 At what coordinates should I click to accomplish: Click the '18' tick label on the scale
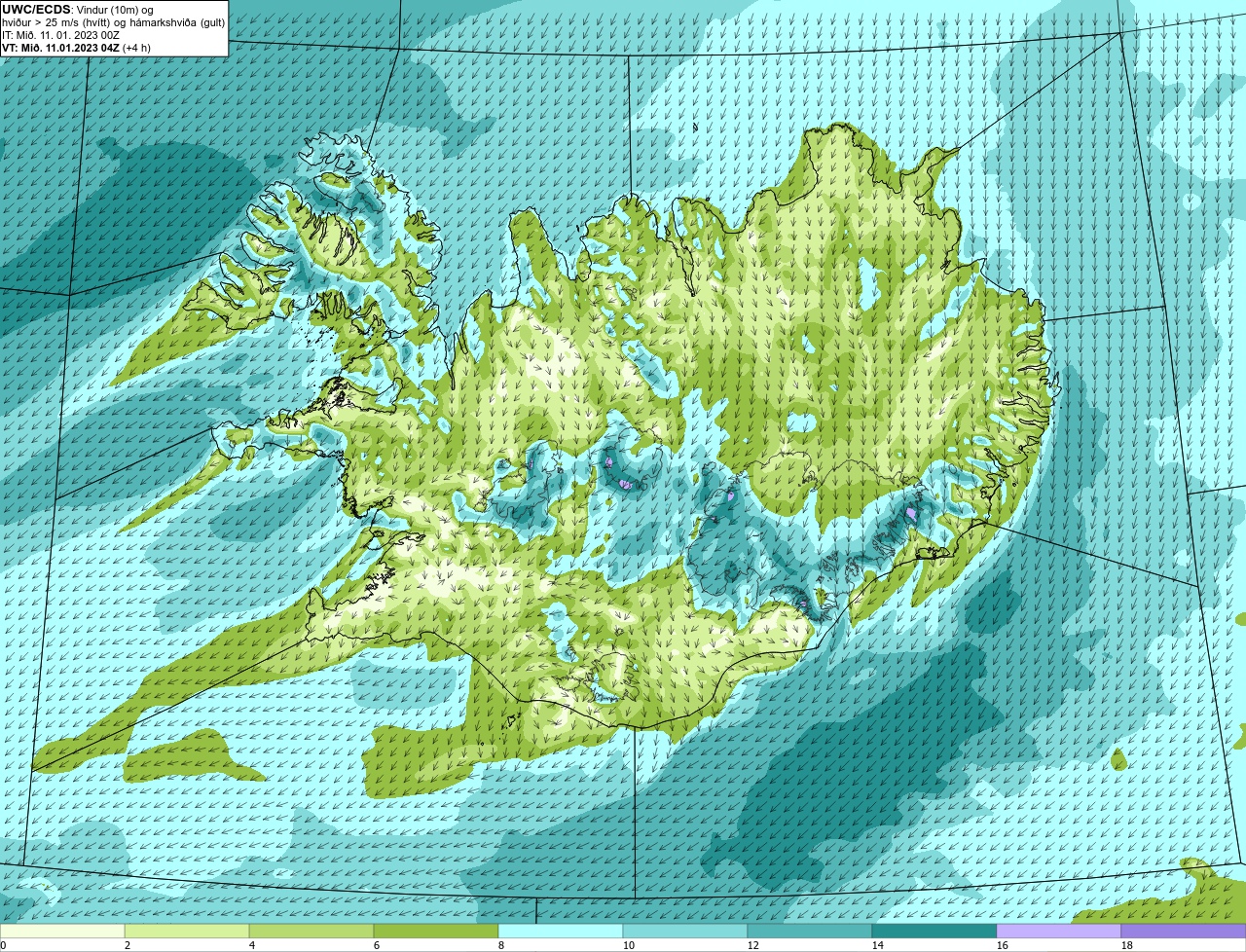1126,945
